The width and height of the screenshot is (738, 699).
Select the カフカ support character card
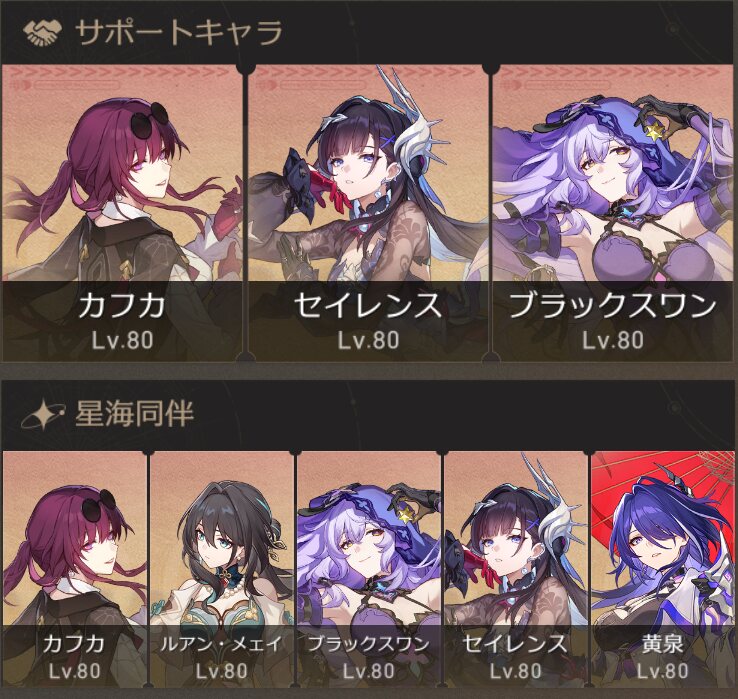click(122, 213)
